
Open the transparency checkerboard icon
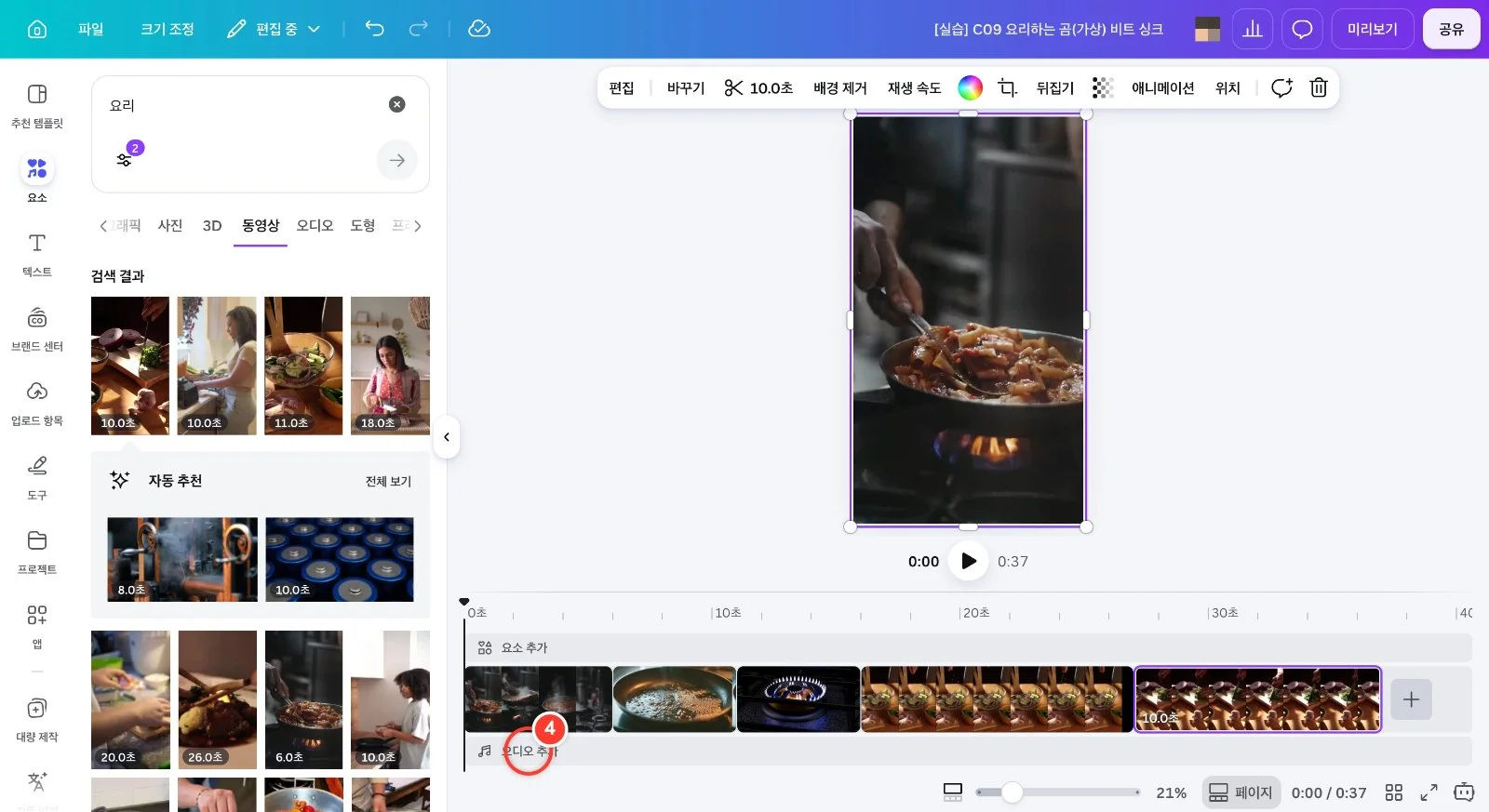click(1103, 87)
